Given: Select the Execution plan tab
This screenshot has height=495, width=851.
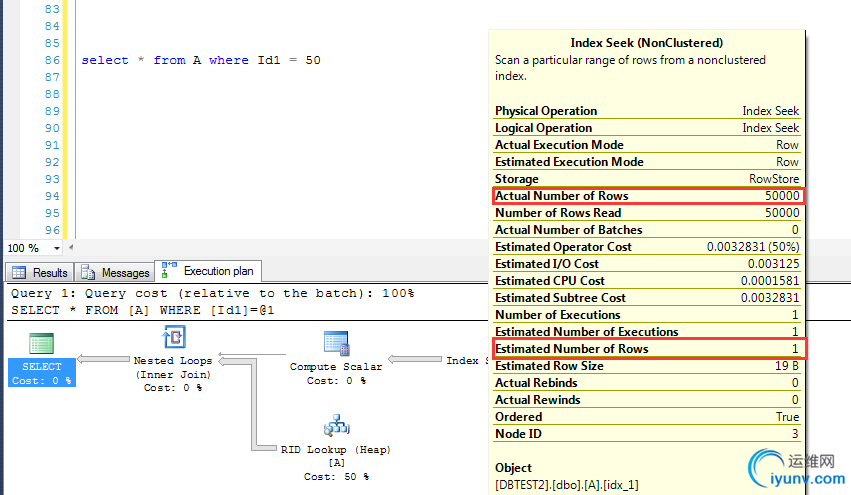Looking at the screenshot, I should coord(208,271).
